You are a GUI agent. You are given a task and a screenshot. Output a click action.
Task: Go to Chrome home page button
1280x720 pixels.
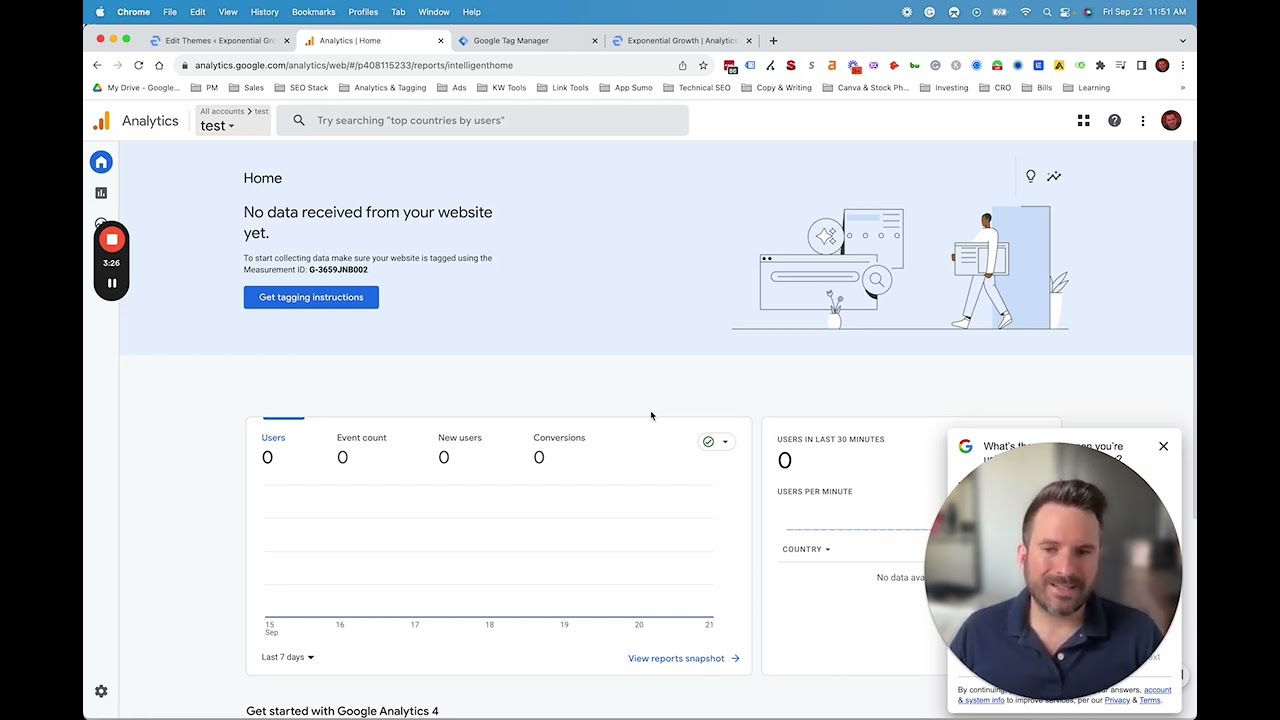click(x=159, y=65)
